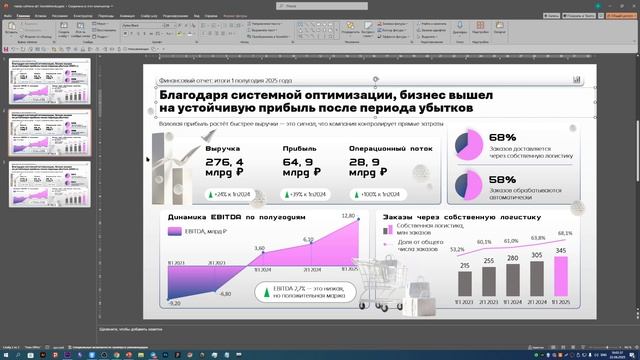The image size is (640, 360).
Task: Switch to Normal view icon in status bar
Action: 553,347
